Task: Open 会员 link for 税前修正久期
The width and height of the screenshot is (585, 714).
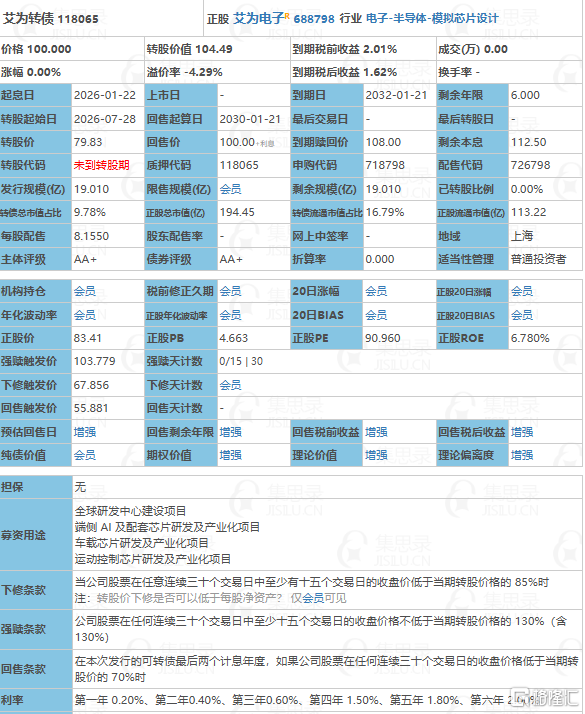Action: pyautogui.click(x=230, y=291)
